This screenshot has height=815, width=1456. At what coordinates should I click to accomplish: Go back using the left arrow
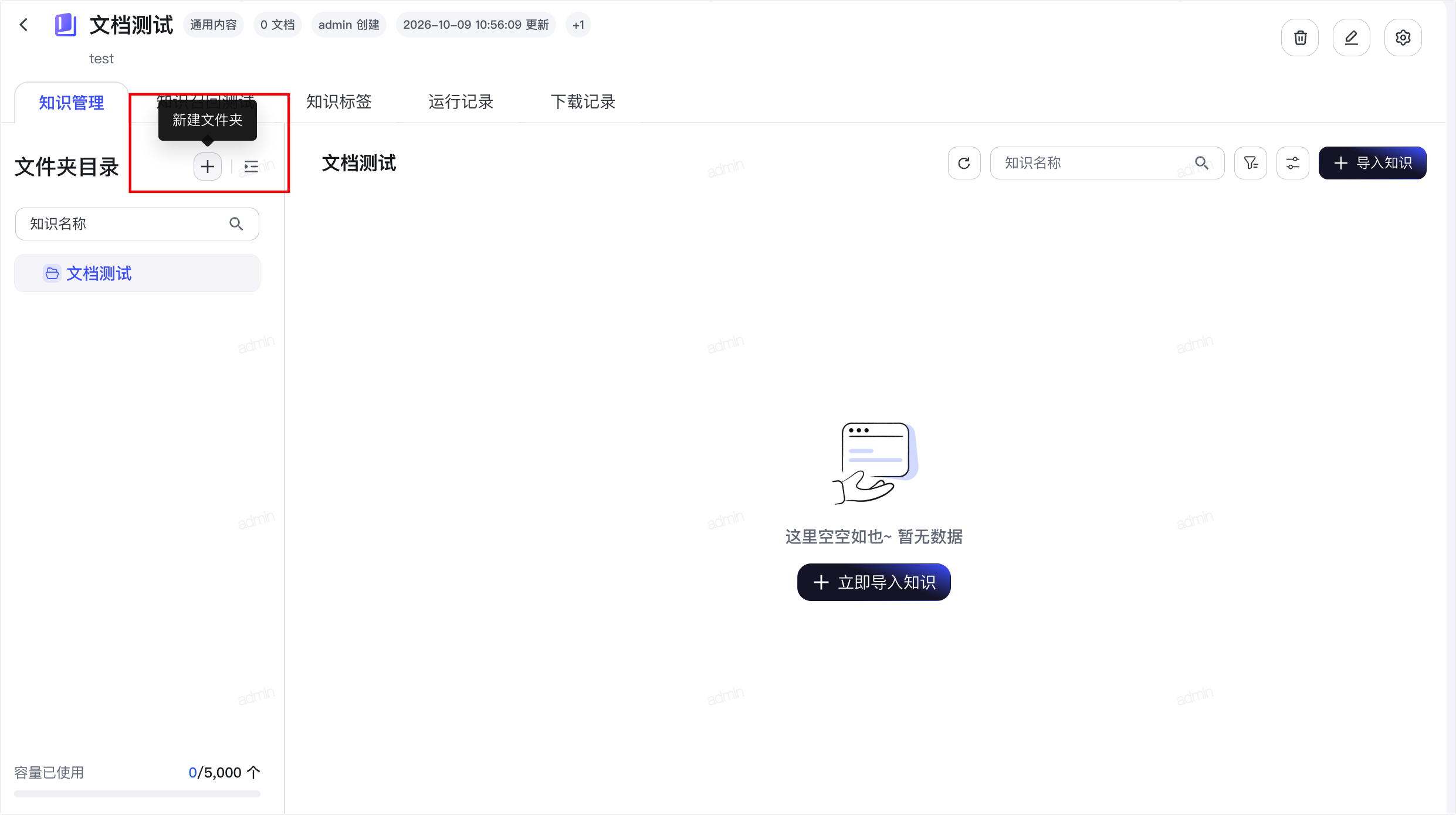[x=23, y=25]
